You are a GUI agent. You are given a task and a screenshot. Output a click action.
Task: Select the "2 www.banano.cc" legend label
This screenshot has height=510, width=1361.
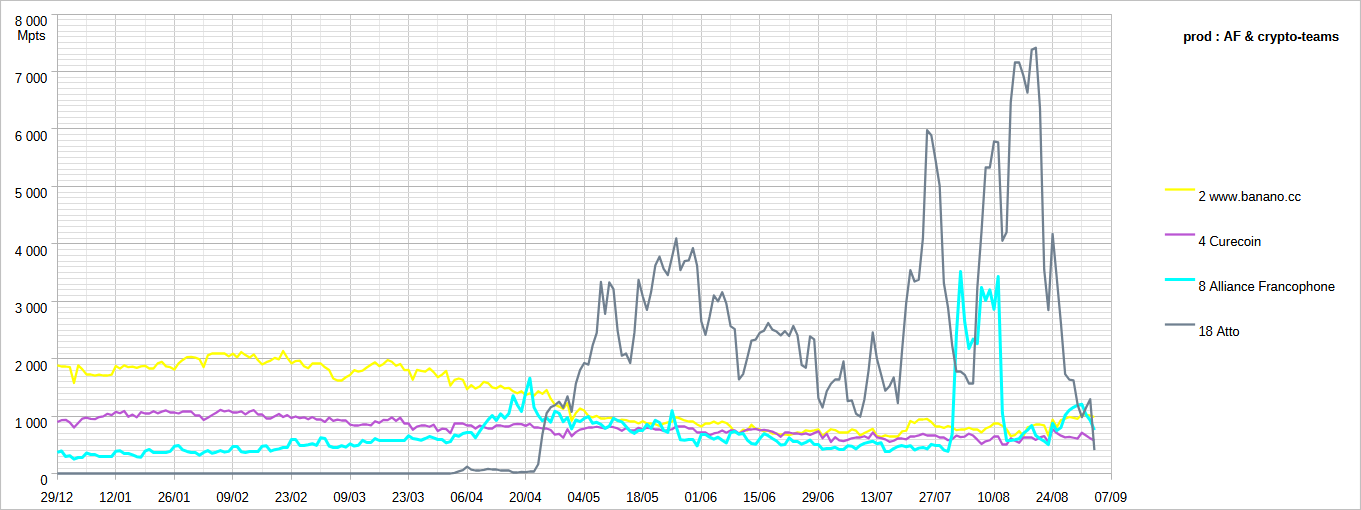tap(1249, 197)
